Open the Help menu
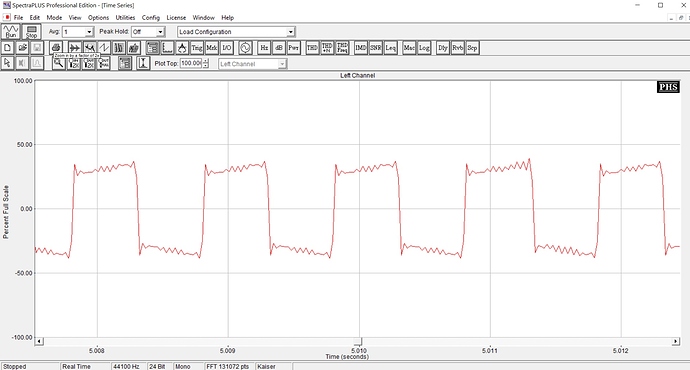The width and height of the screenshot is (690, 370). [228, 18]
